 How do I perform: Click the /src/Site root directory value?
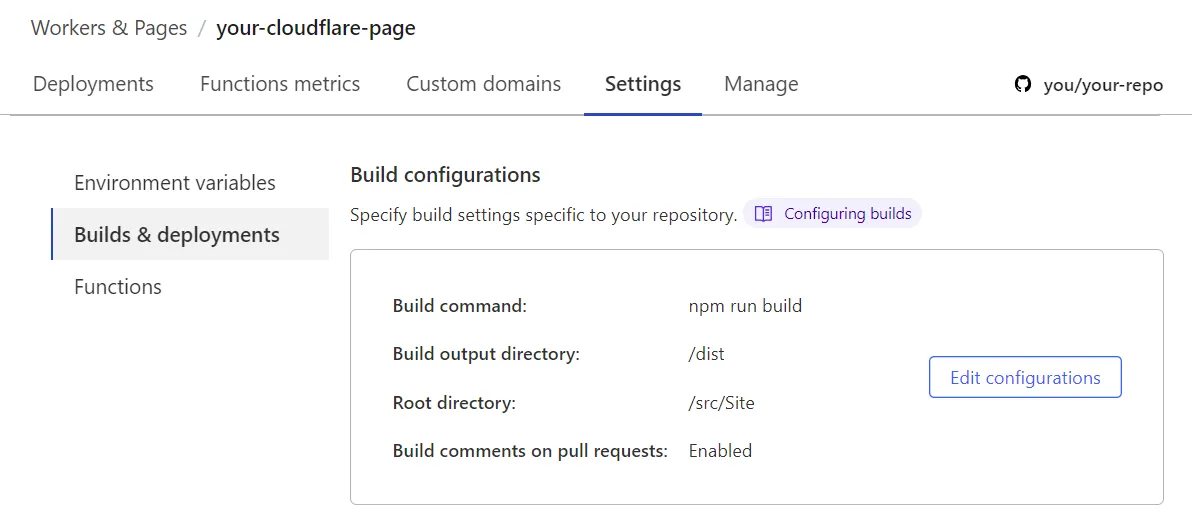(x=721, y=403)
